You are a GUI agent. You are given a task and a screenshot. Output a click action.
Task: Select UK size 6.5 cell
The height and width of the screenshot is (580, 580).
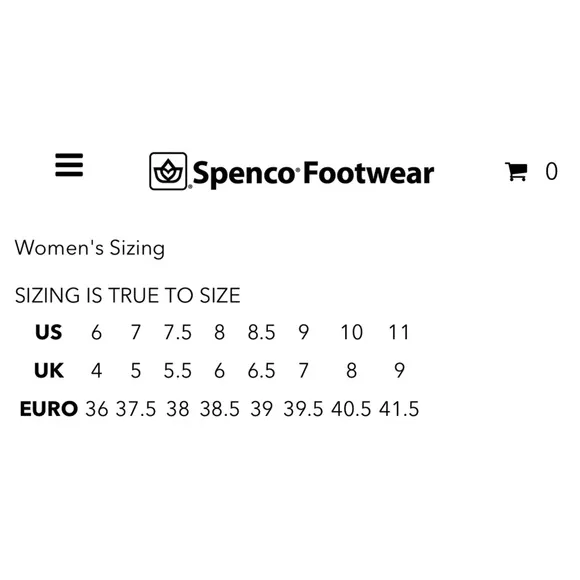pyautogui.click(x=262, y=371)
